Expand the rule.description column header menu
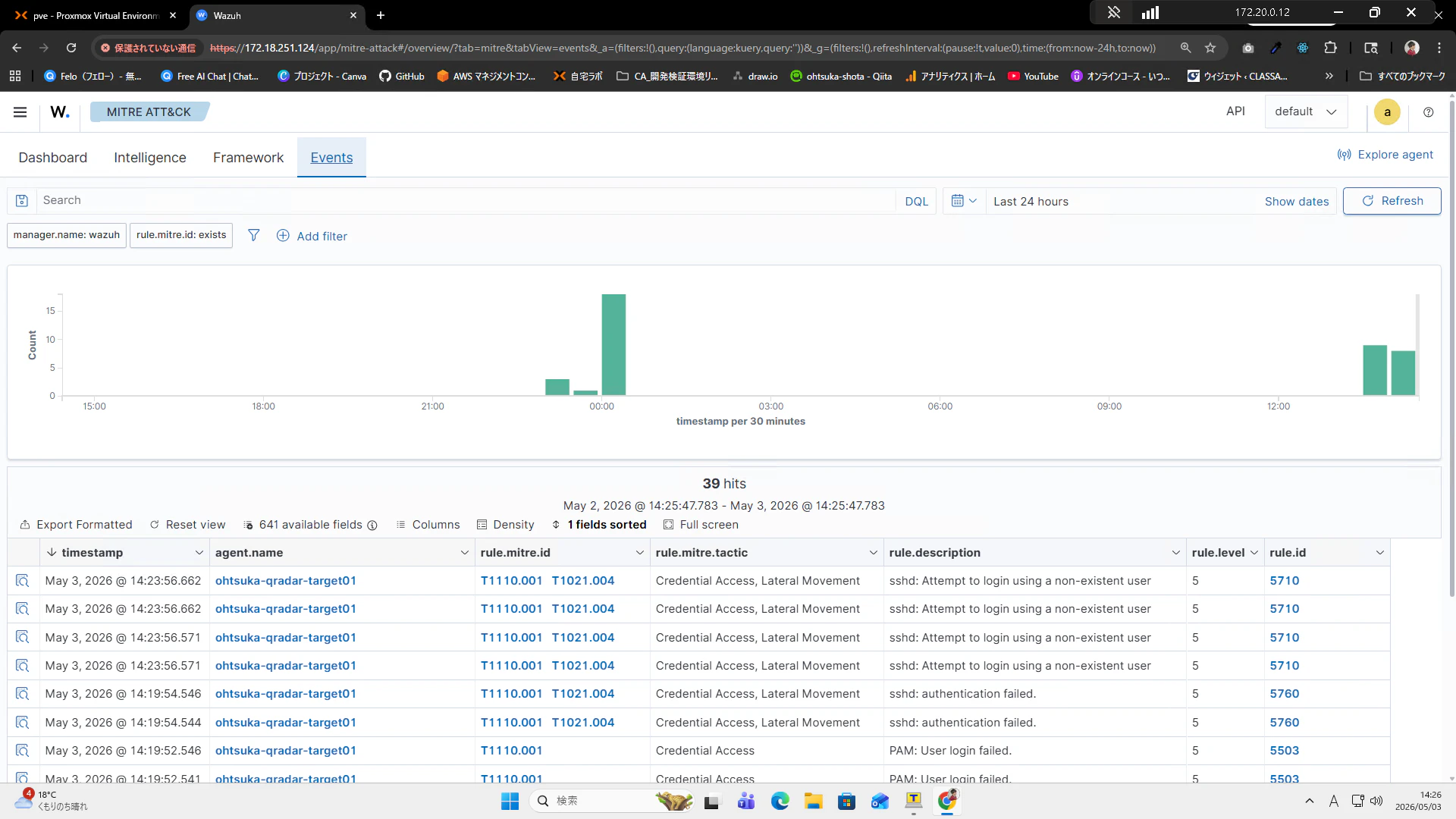 click(x=1176, y=553)
